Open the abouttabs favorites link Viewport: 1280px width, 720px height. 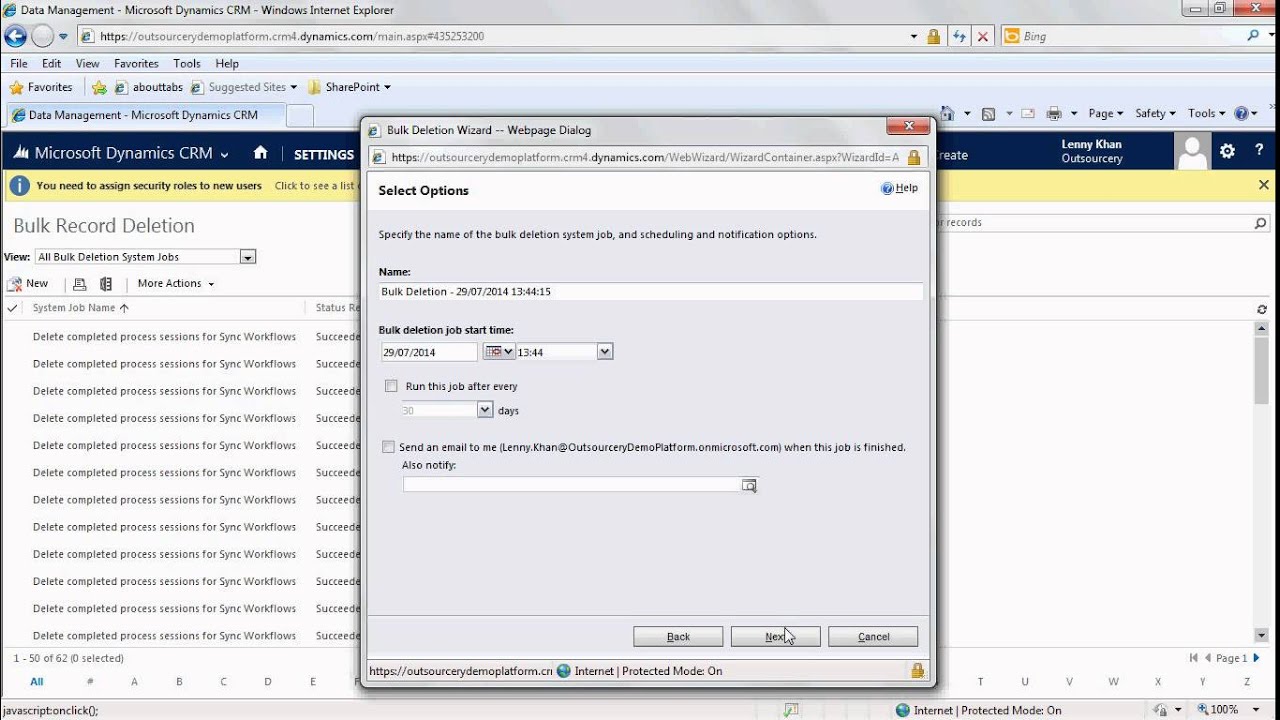pyautogui.click(x=150, y=87)
